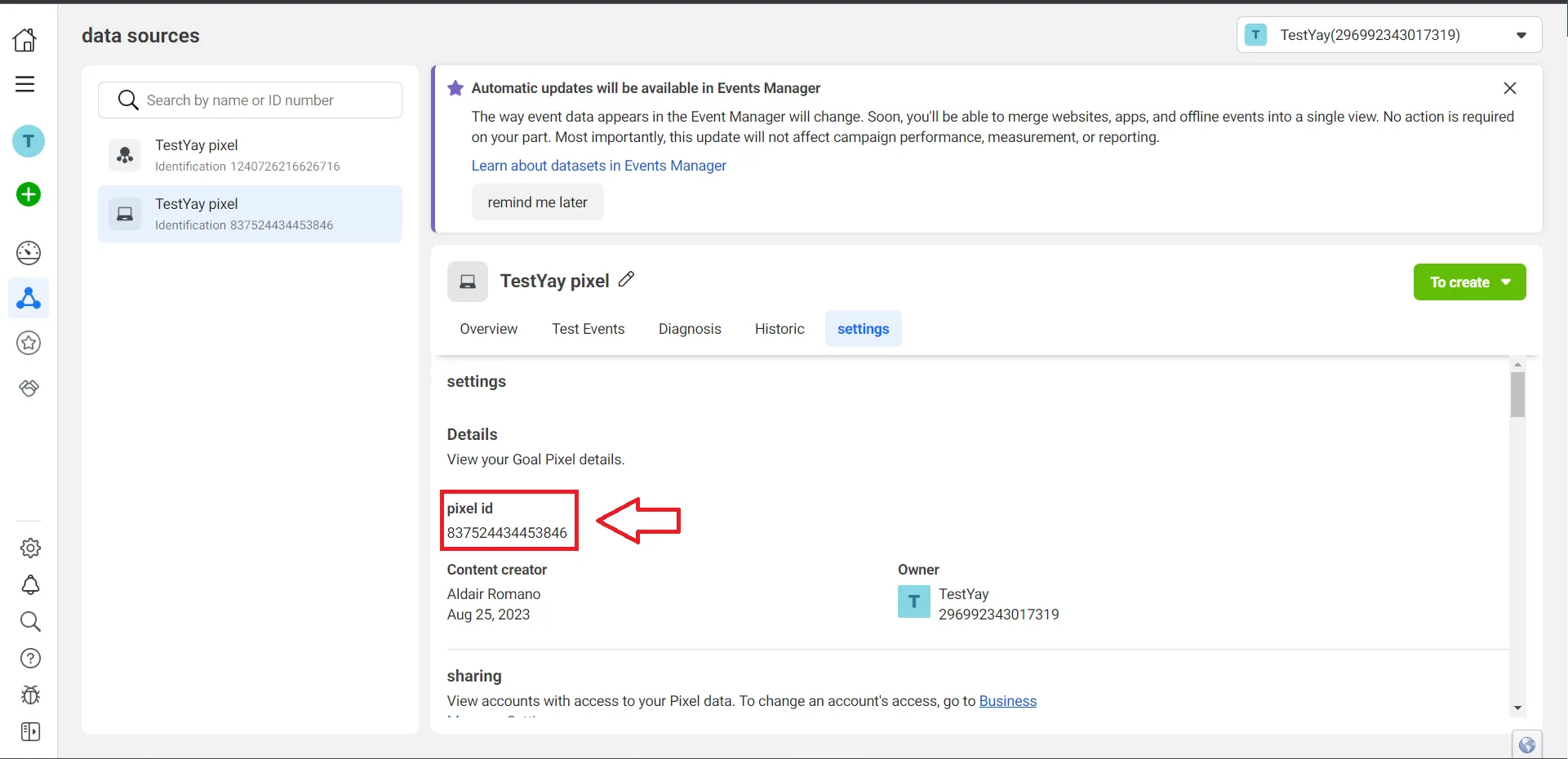Click the partner integrations handshake icon
Viewport: 1568px width, 759px height.
point(29,388)
